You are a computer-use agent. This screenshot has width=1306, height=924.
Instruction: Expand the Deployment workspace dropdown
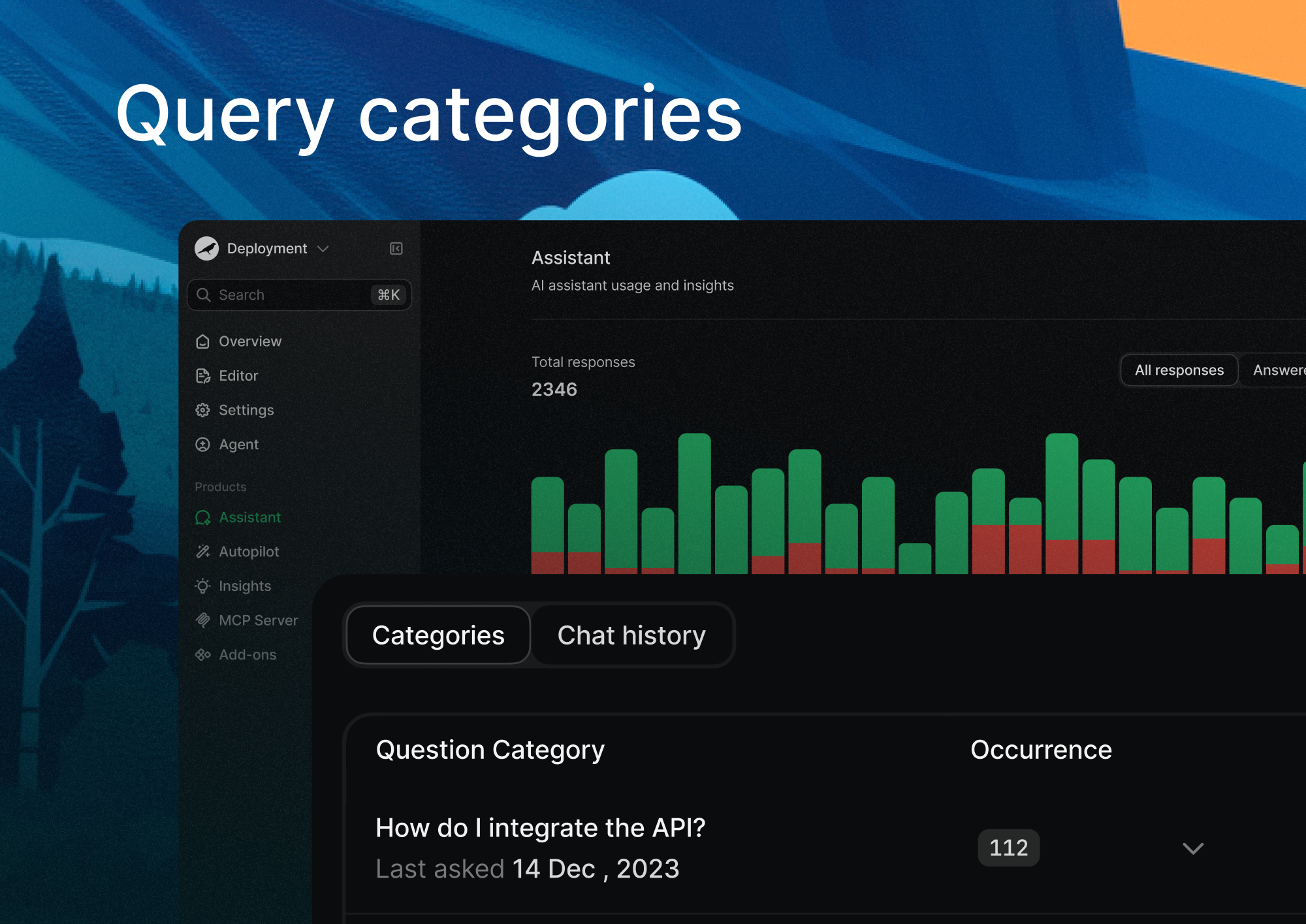[x=323, y=249]
